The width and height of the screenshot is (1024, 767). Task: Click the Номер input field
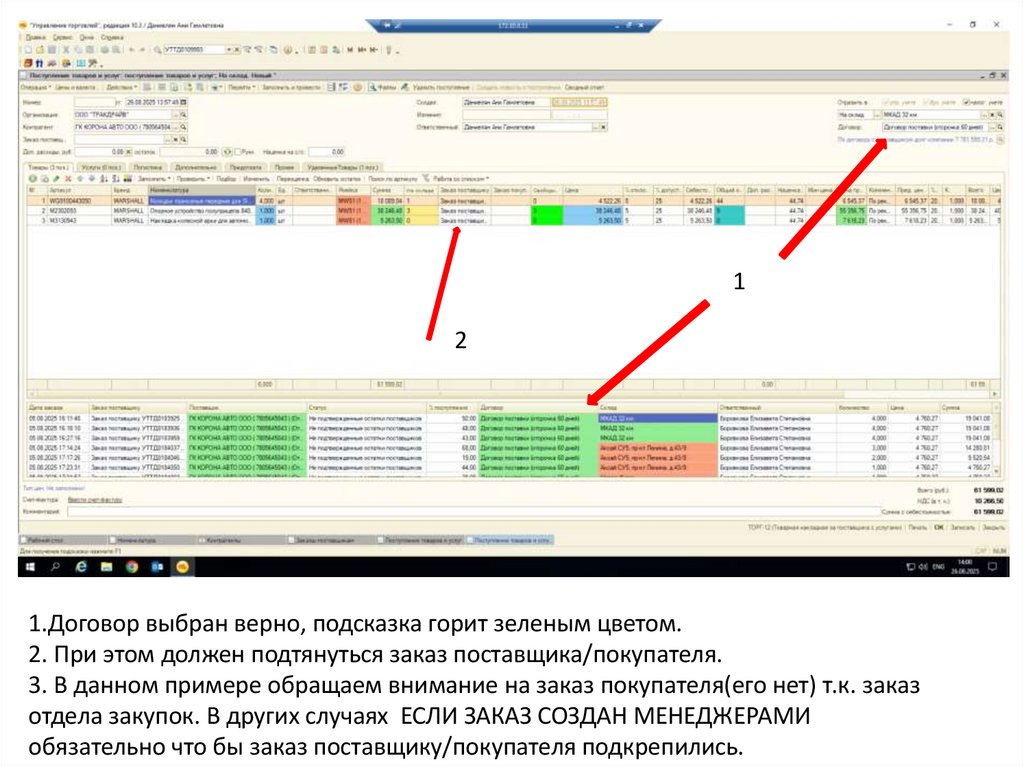pos(94,103)
